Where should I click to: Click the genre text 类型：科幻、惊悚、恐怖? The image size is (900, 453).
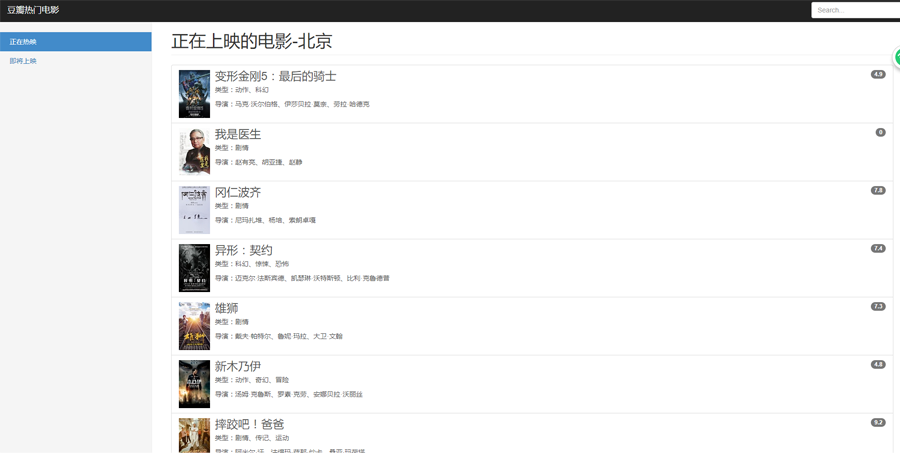coord(252,264)
